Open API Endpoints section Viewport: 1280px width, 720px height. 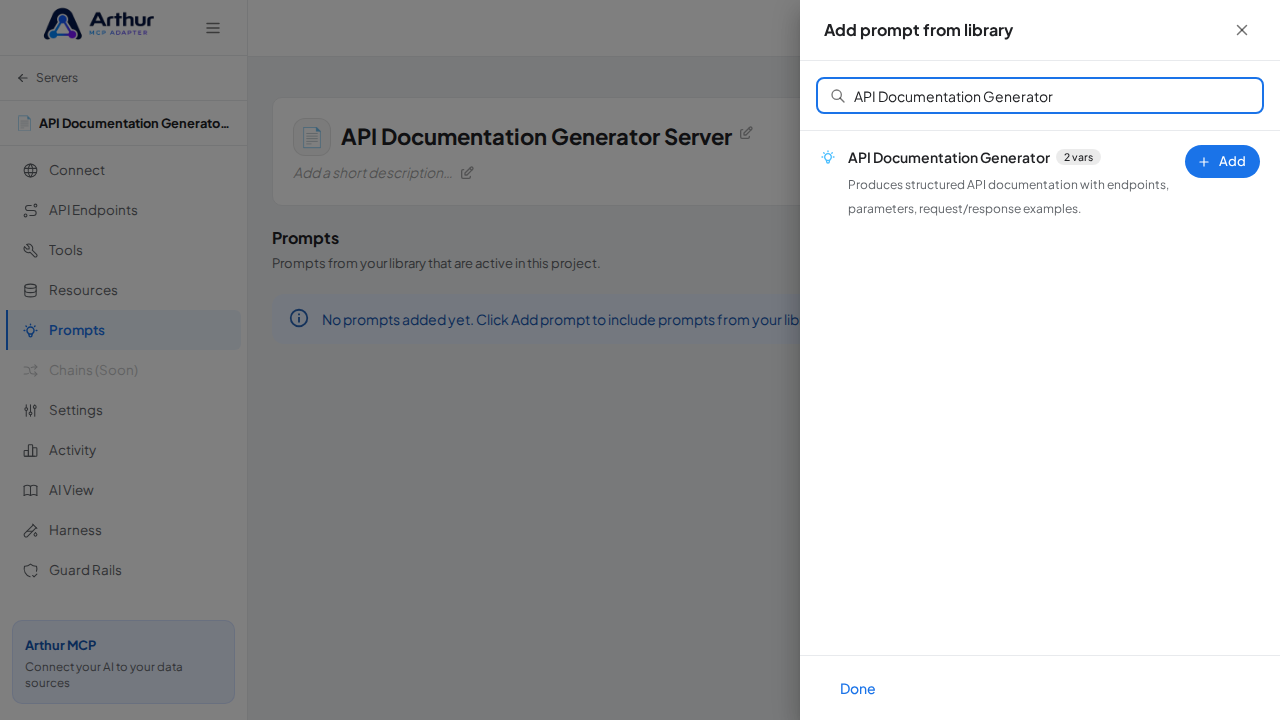123,210
